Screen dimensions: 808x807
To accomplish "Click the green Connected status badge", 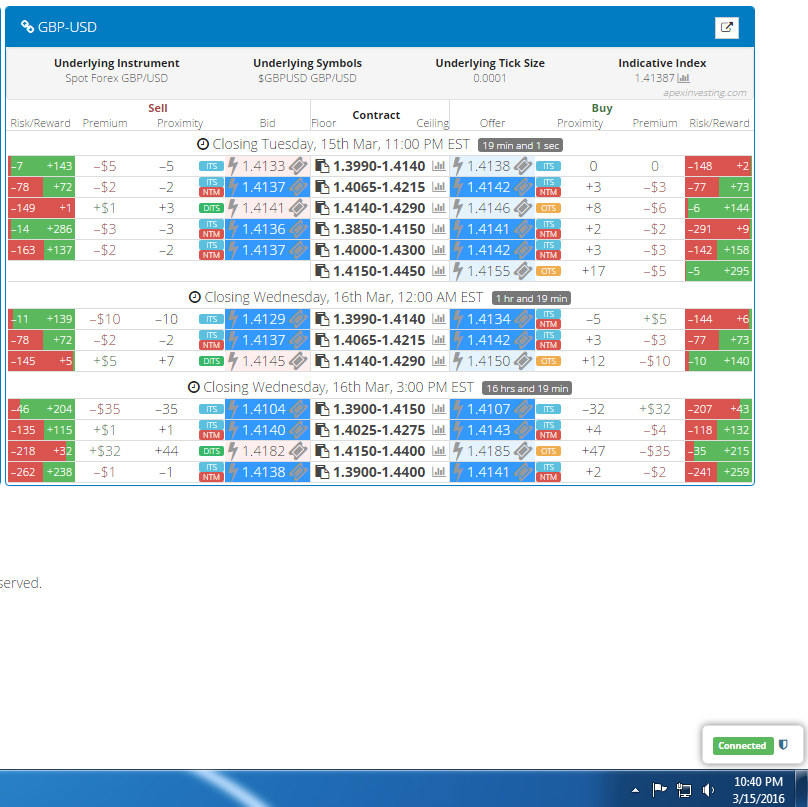I will coord(742,745).
